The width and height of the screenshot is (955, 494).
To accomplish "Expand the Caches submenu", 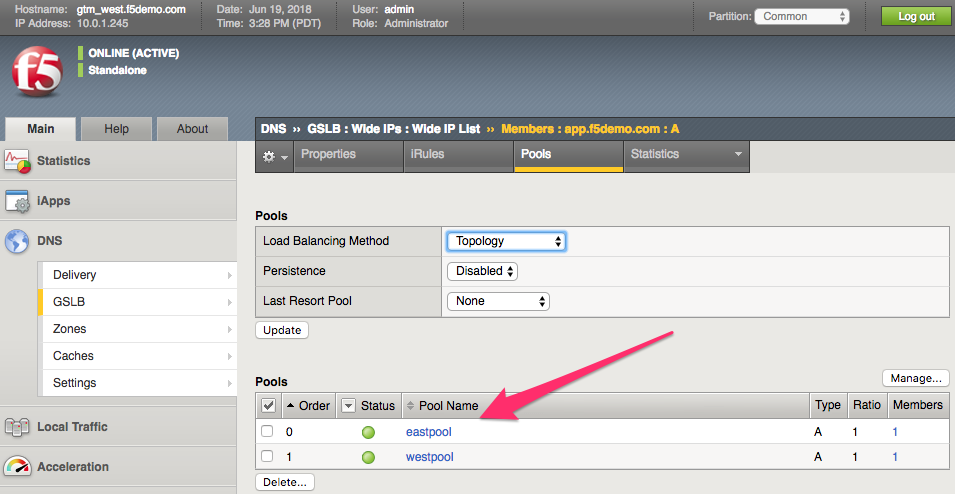I will [230, 356].
